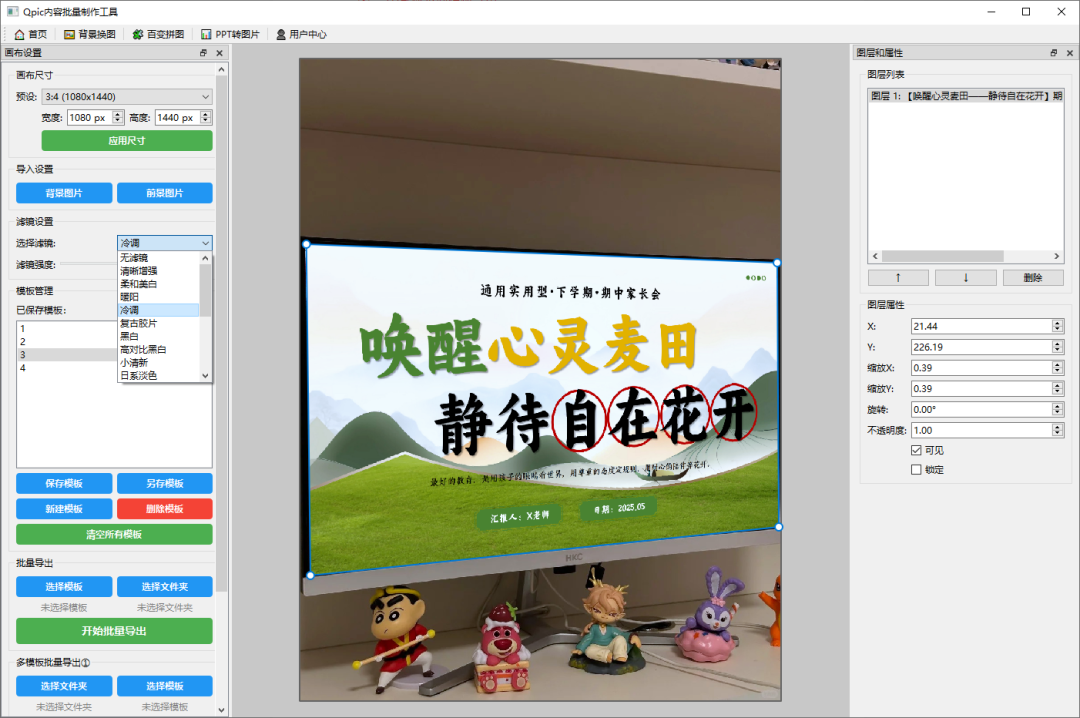Enable the 锁定 lock checkbox

point(916,470)
